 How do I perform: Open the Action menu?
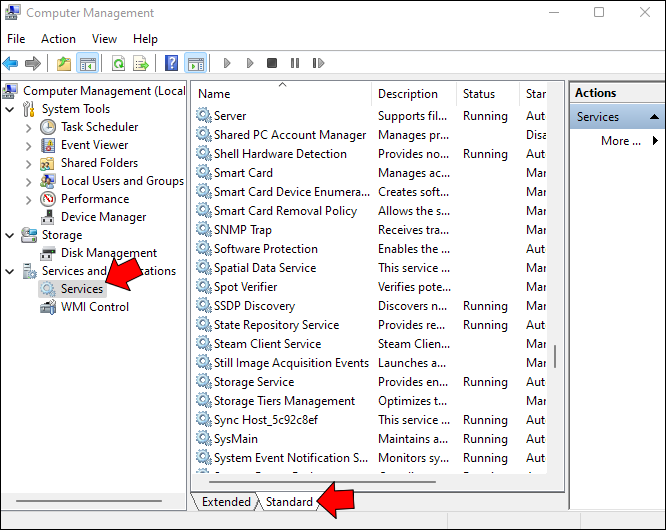click(58, 39)
